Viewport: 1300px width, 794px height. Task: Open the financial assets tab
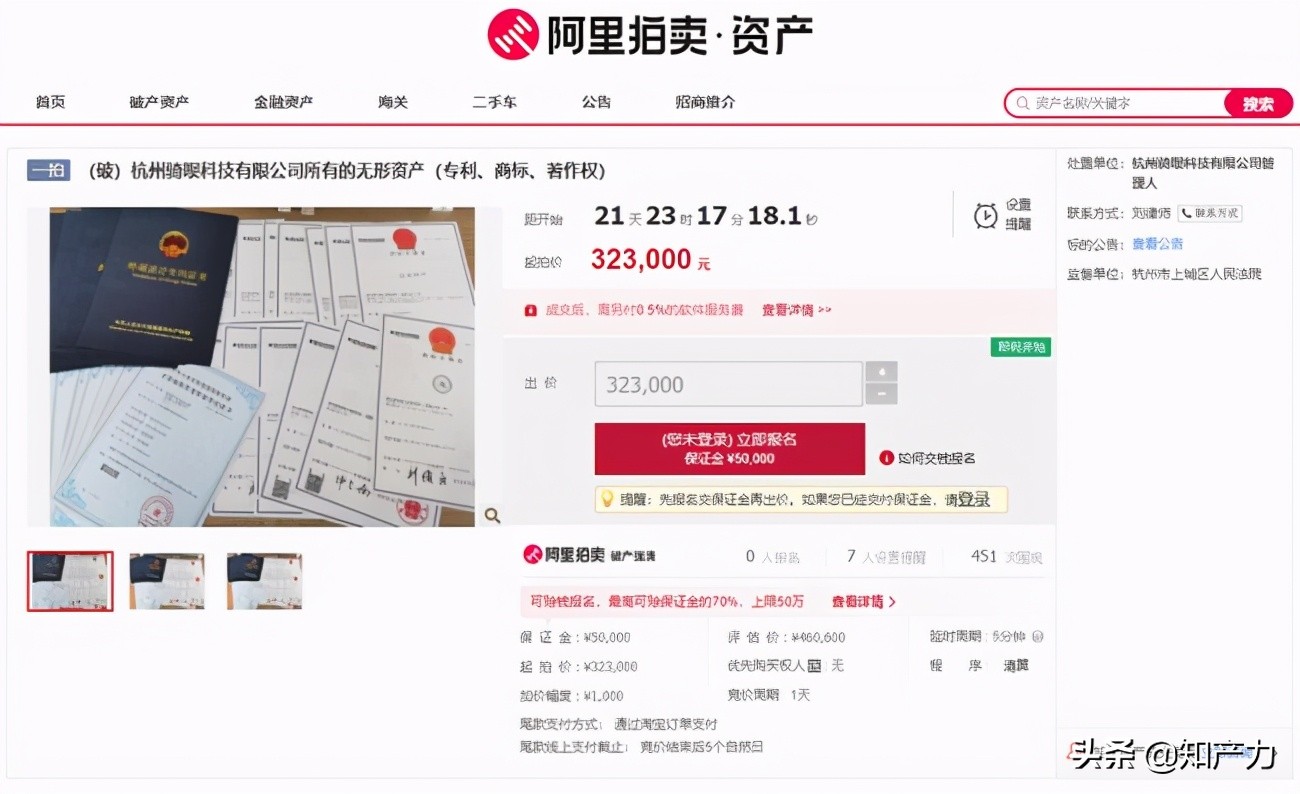pyautogui.click(x=283, y=102)
